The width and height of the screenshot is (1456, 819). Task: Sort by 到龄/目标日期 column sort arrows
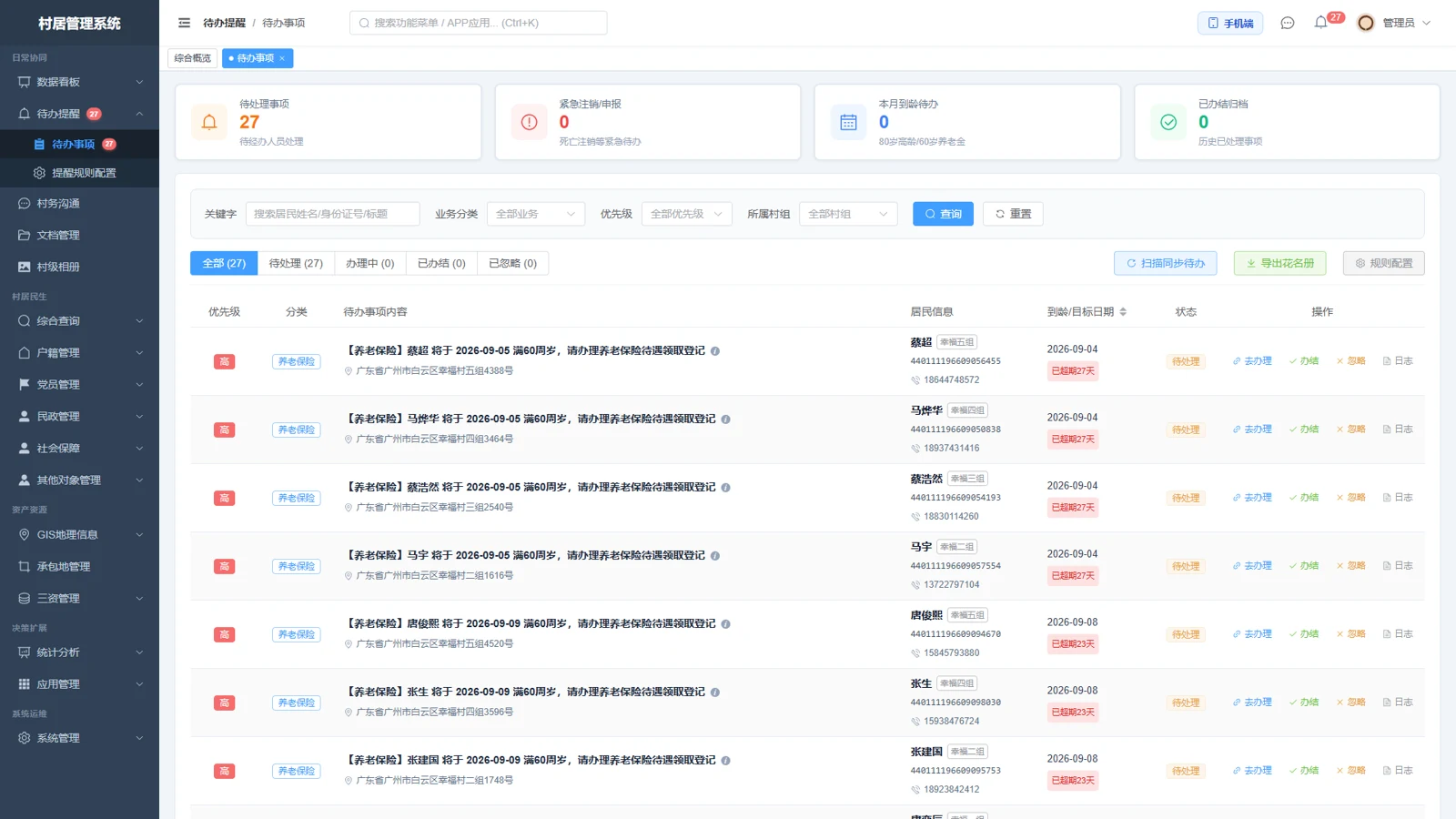[1123, 311]
